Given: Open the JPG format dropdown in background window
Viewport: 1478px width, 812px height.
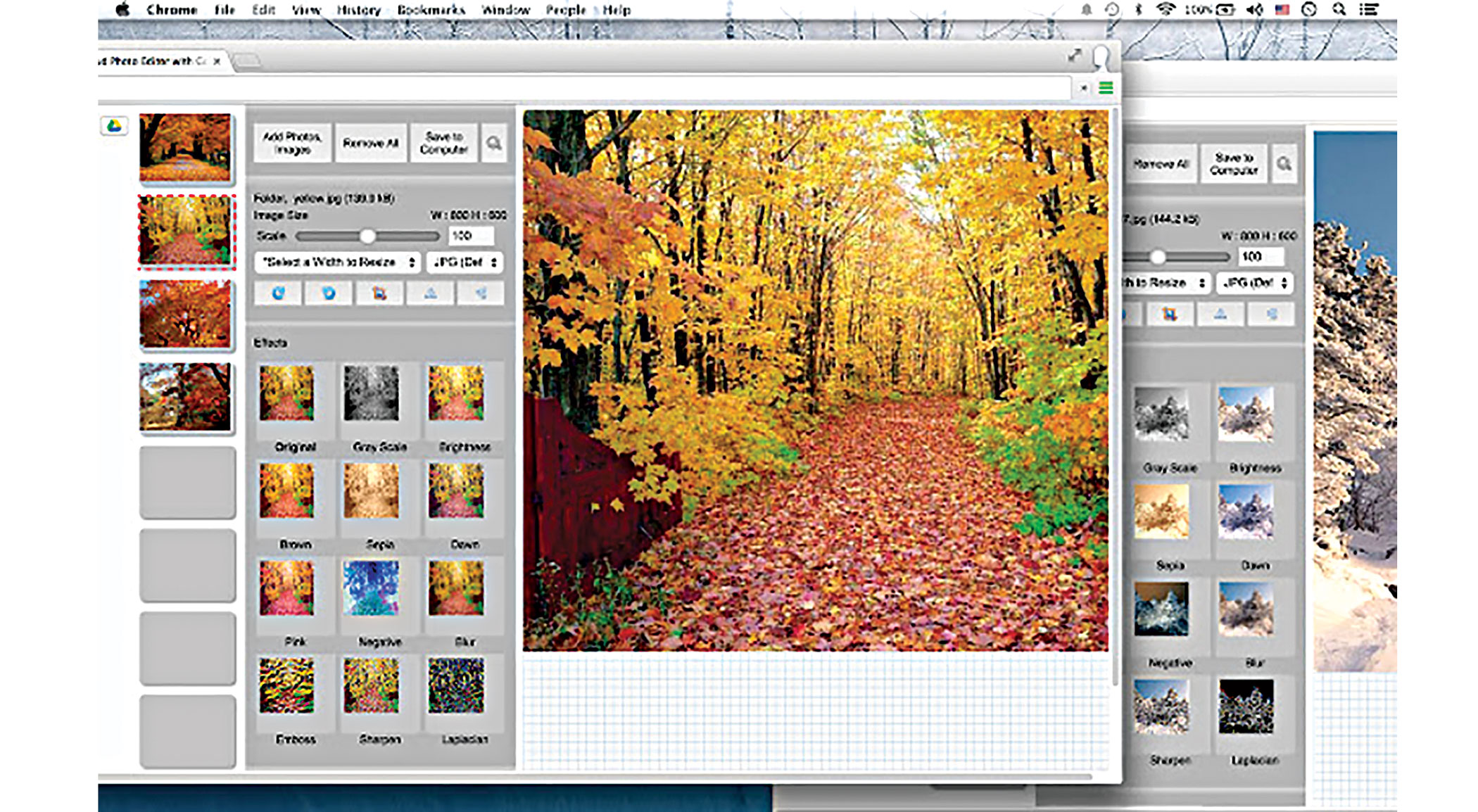Looking at the screenshot, I should (x=1255, y=283).
